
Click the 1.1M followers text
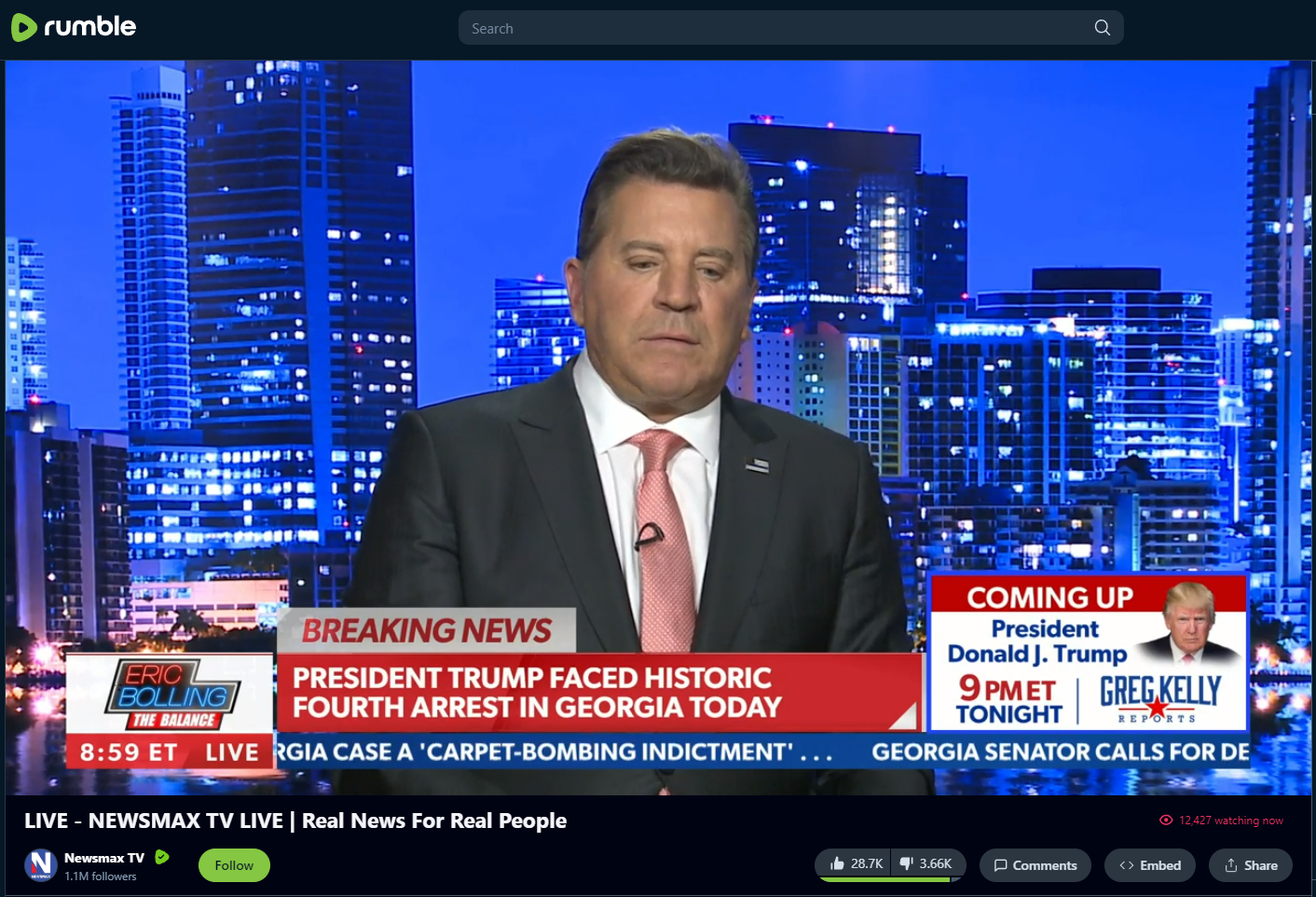coord(101,876)
